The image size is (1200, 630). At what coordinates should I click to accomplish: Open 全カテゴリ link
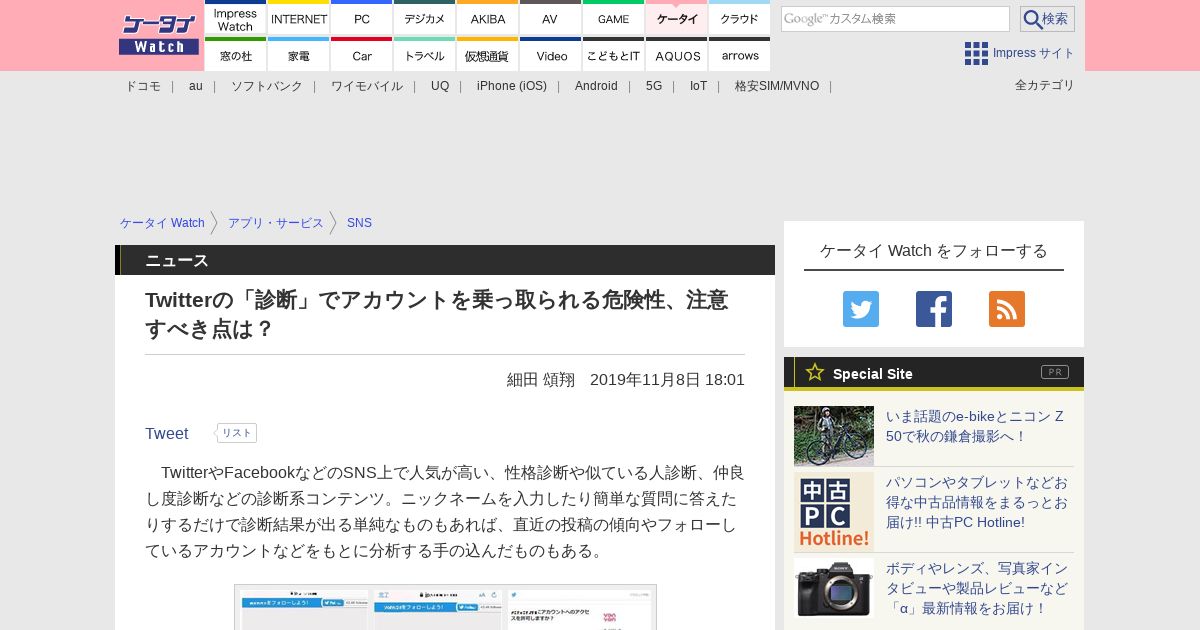(x=1045, y=85)
